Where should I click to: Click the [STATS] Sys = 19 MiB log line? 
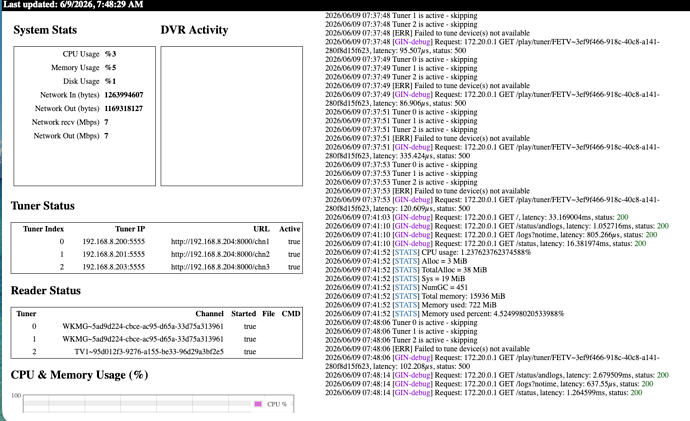(x=395, y=278)
